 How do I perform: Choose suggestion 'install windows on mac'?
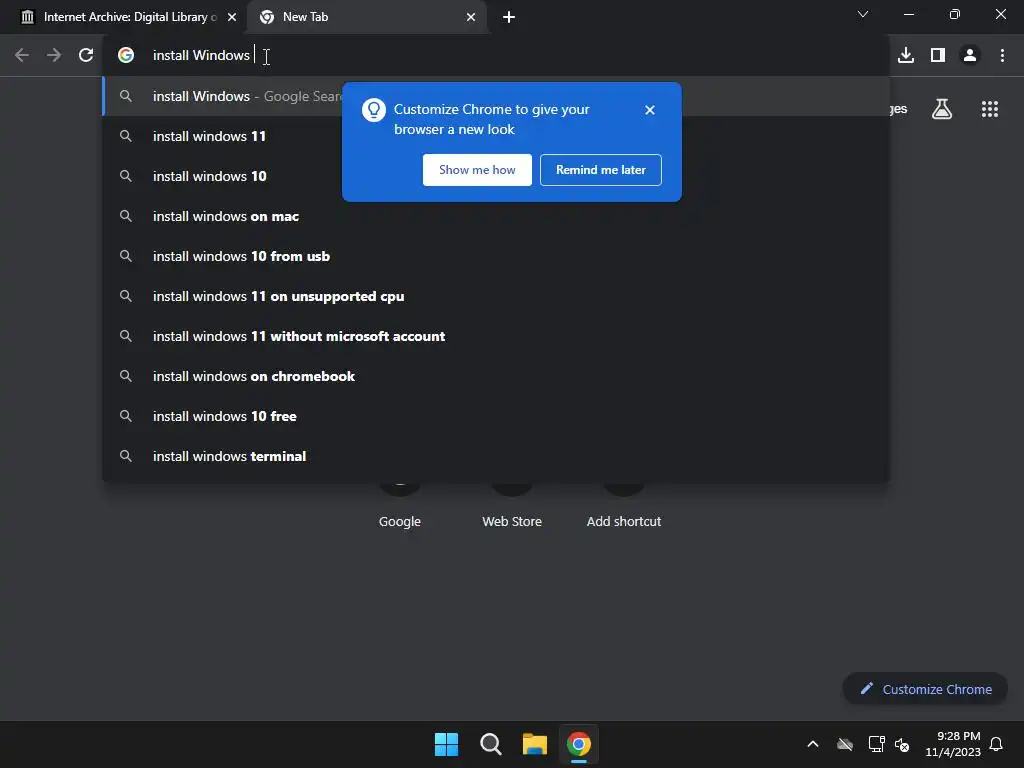tap(496, 216)
